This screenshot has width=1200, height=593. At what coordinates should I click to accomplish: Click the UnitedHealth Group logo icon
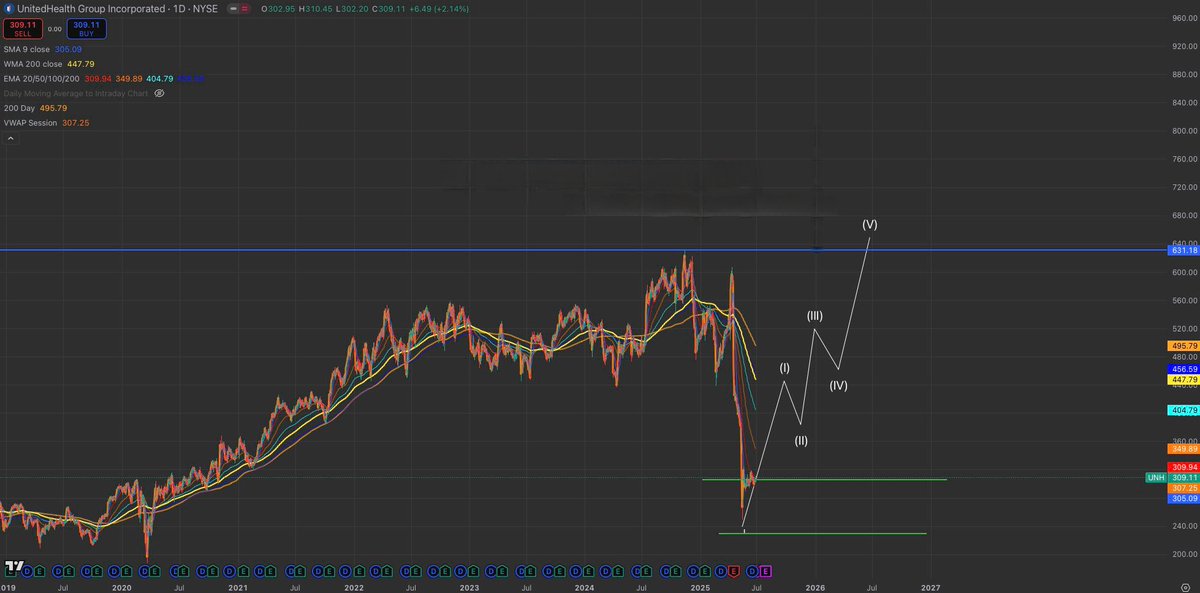click(7, 10)
